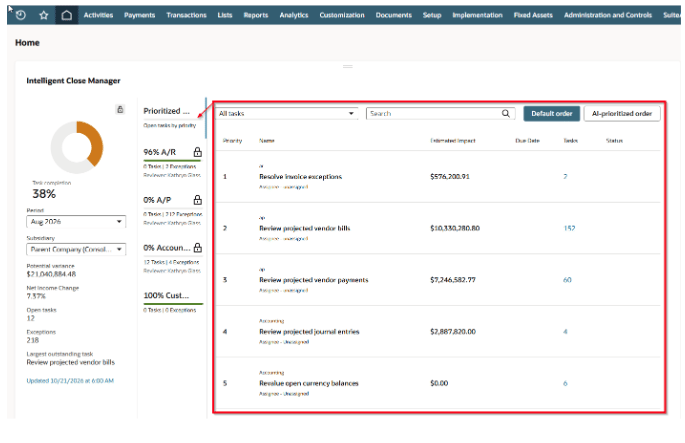This screenshot has height=443, width=685.
Task: Click the $576,200.91 estimated impact value
Action: click(450, 177)
